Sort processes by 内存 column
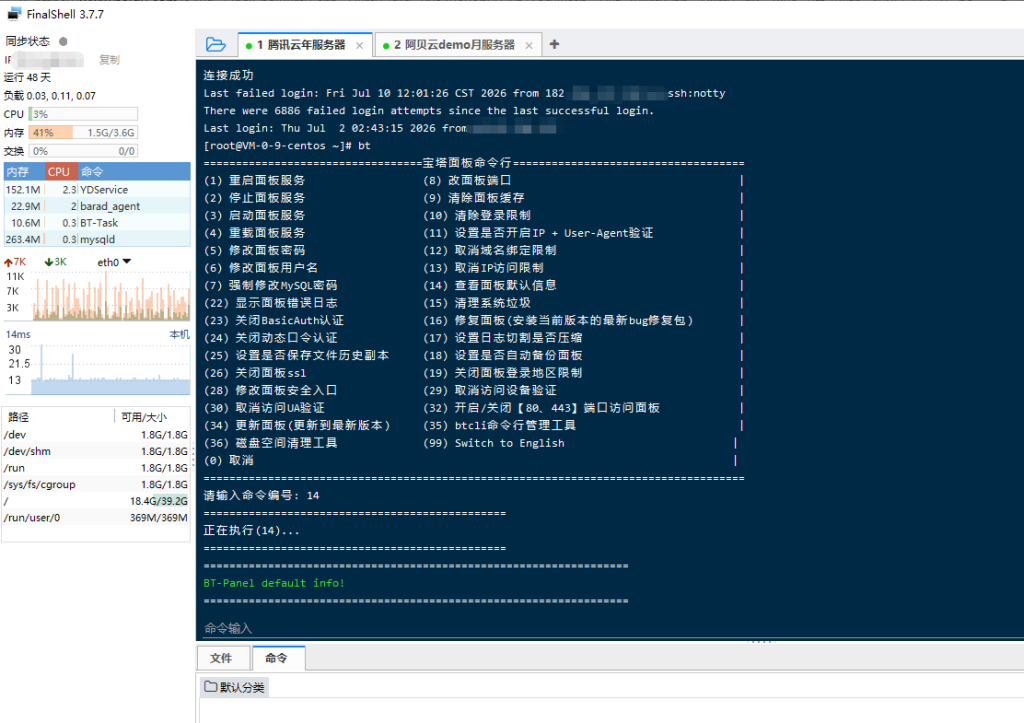Image resolution: width=1024 pixels, height=723 pixels. tap(24, 172)
